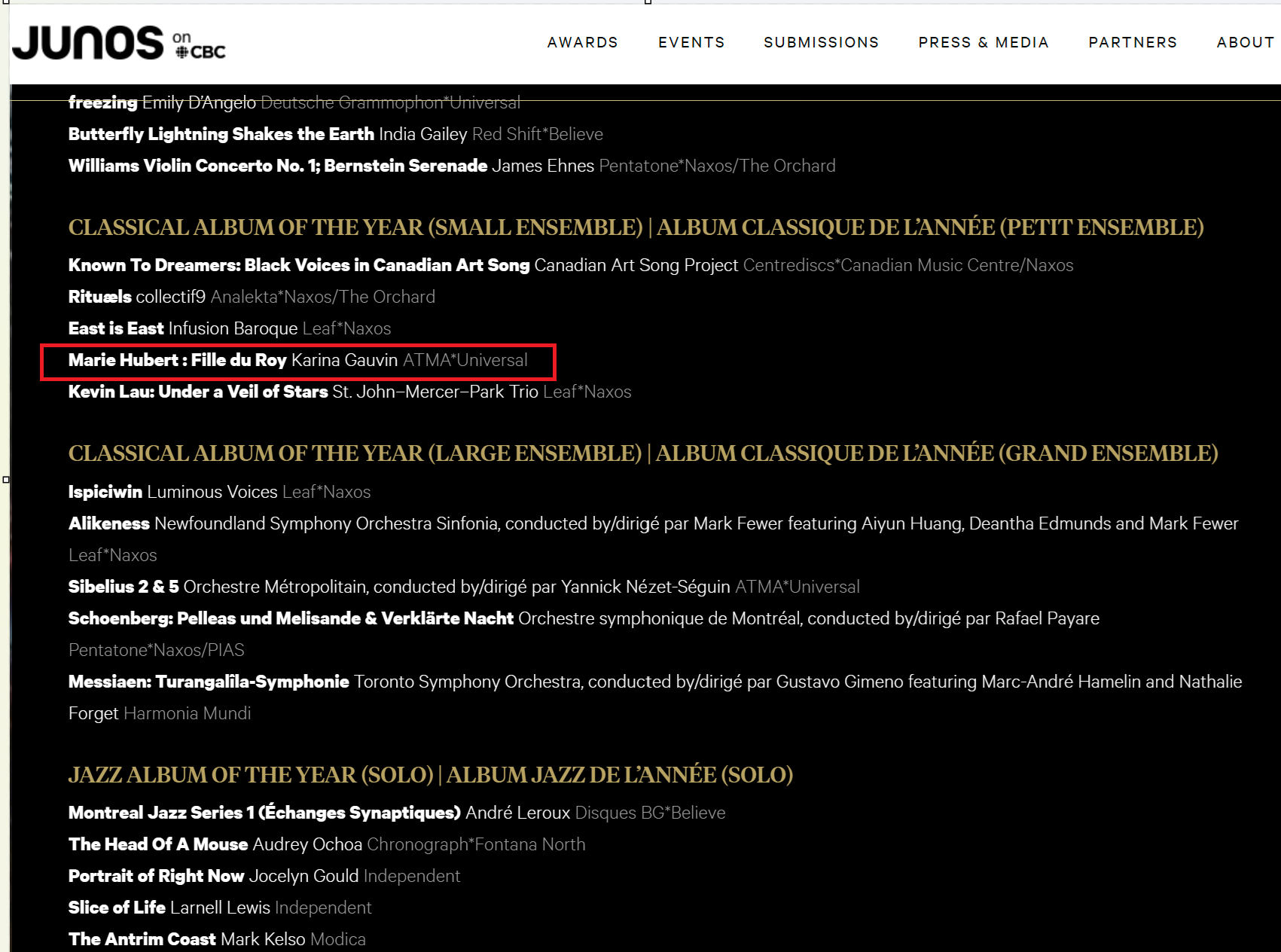Click label ATMA*Universal beside Karina Gauvin

[x=465, y=360]
